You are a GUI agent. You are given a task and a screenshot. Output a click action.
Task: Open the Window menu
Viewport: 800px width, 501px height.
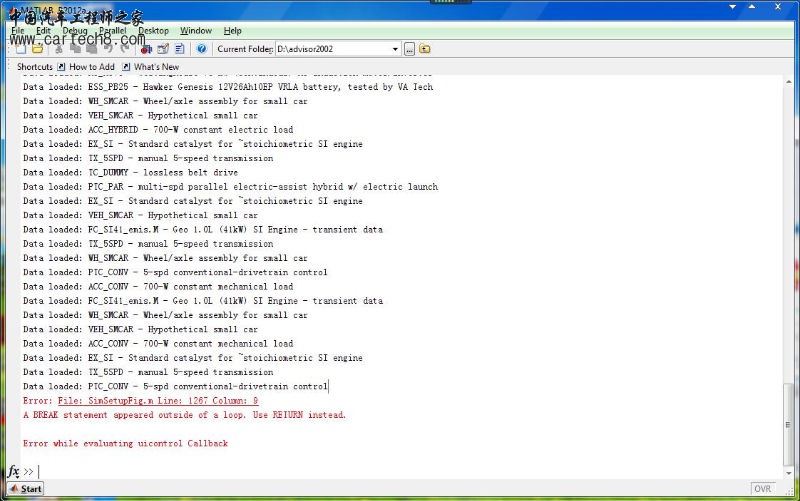[x=196, y=31]
